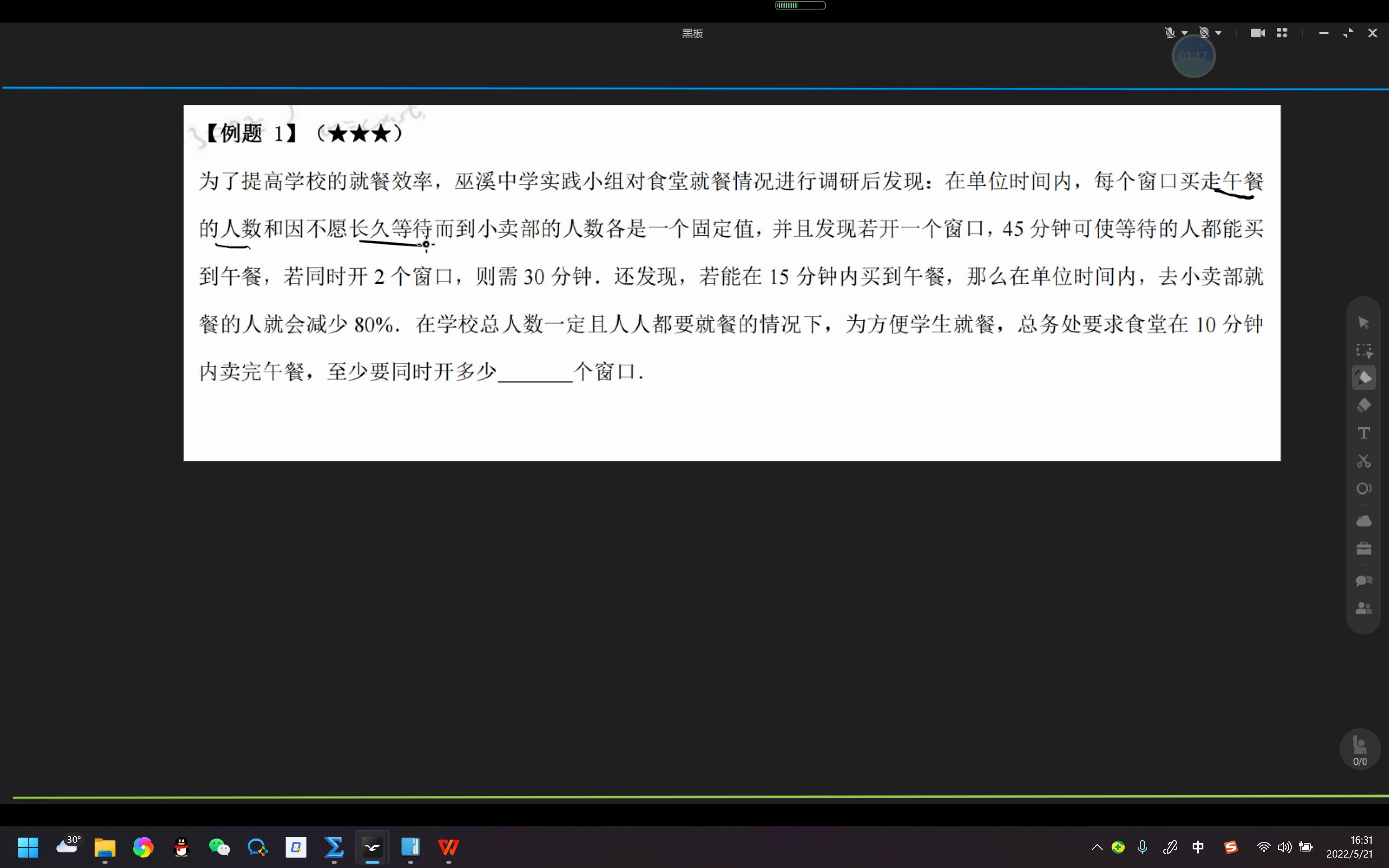
Task: Open the toolbox briefcase panel
Action: [1364, 548]
